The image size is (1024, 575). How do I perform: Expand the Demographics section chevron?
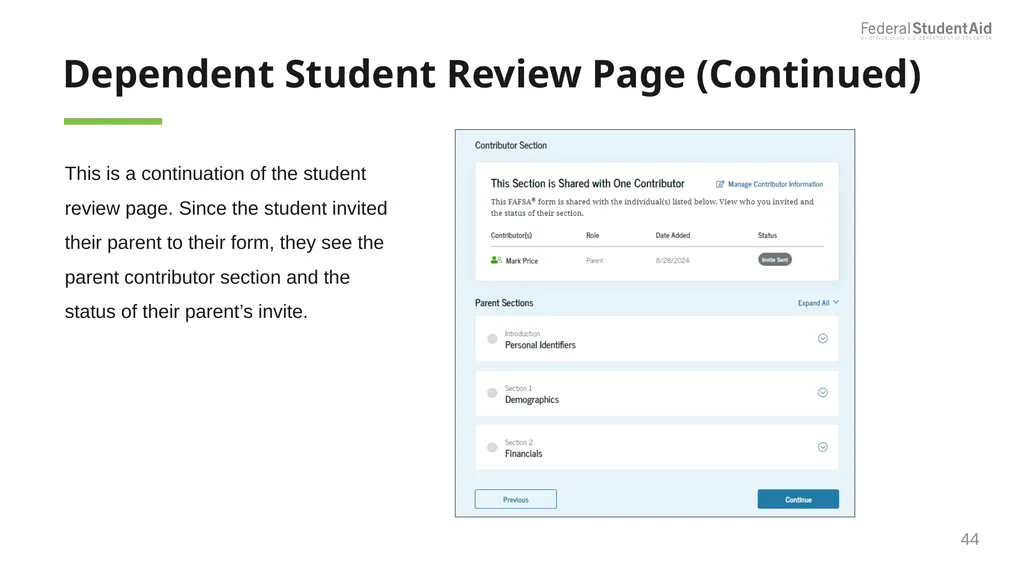[x=823, y=393]
